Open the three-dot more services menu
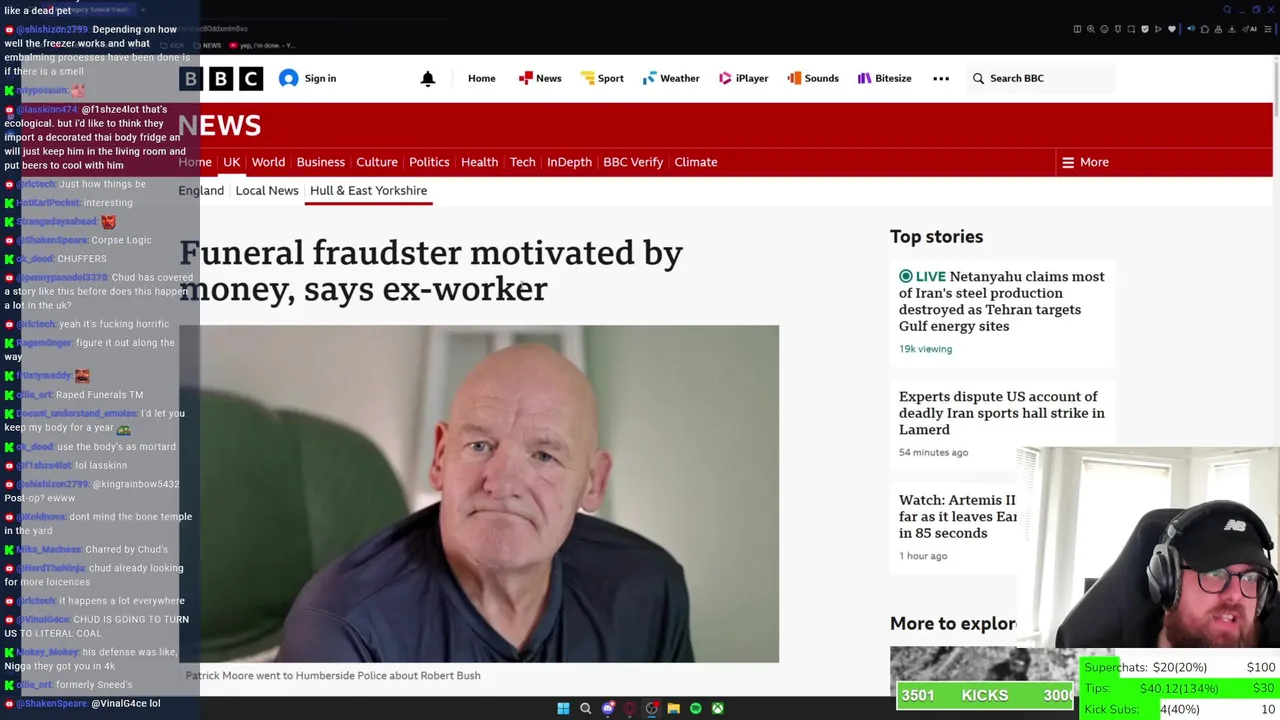This screenshot has width=1280, height=720. [941, 78]
